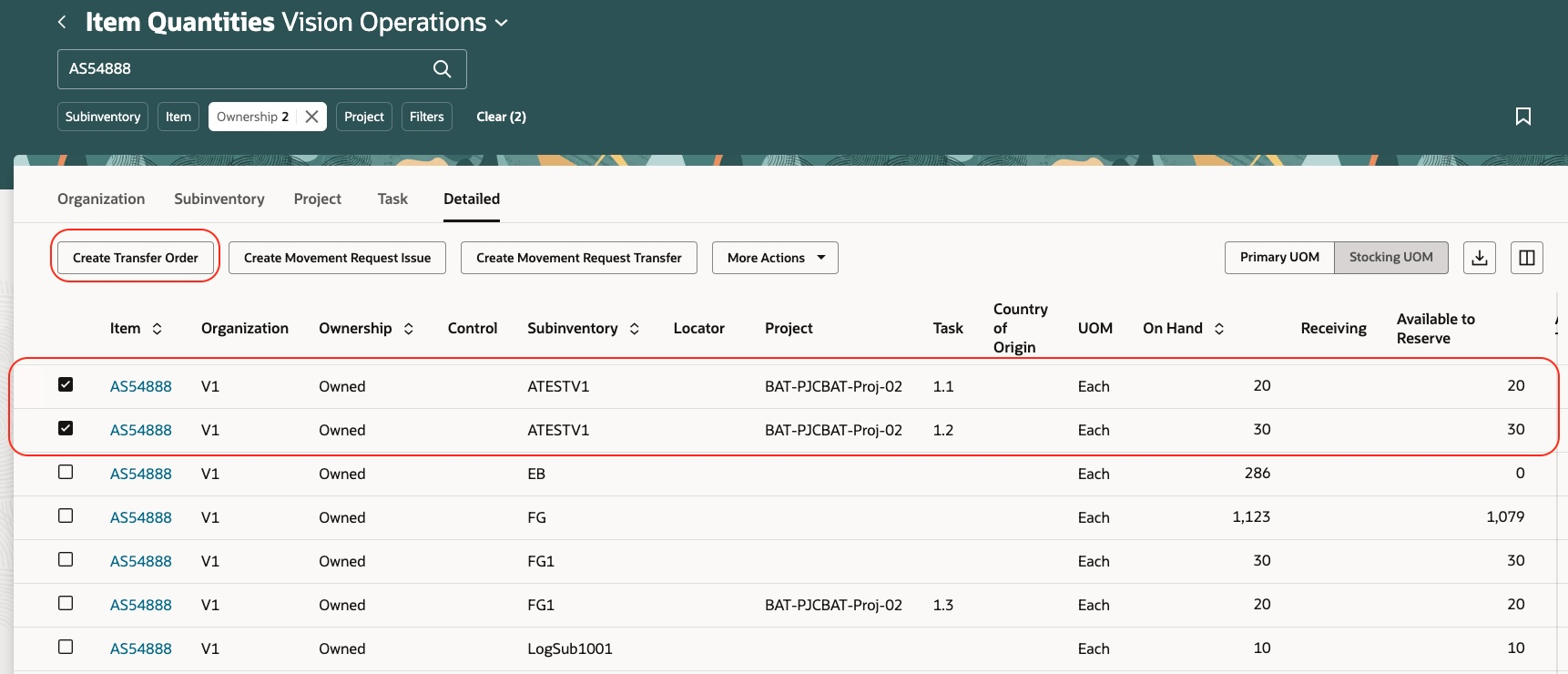Open the Subinventory filter chip

[x=103, y=117]
